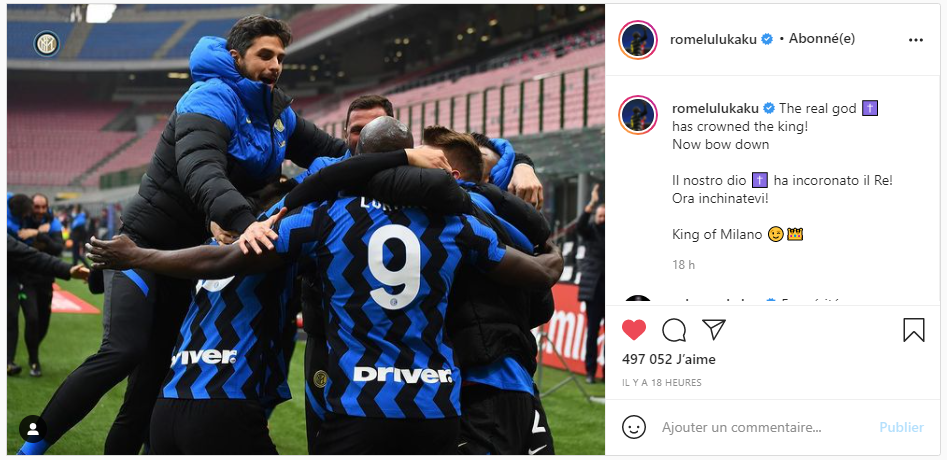View the 497 052 J'aime likes list
Image resolution: width=947 pixels, height=460 pixels.
(x=669, y=359)
